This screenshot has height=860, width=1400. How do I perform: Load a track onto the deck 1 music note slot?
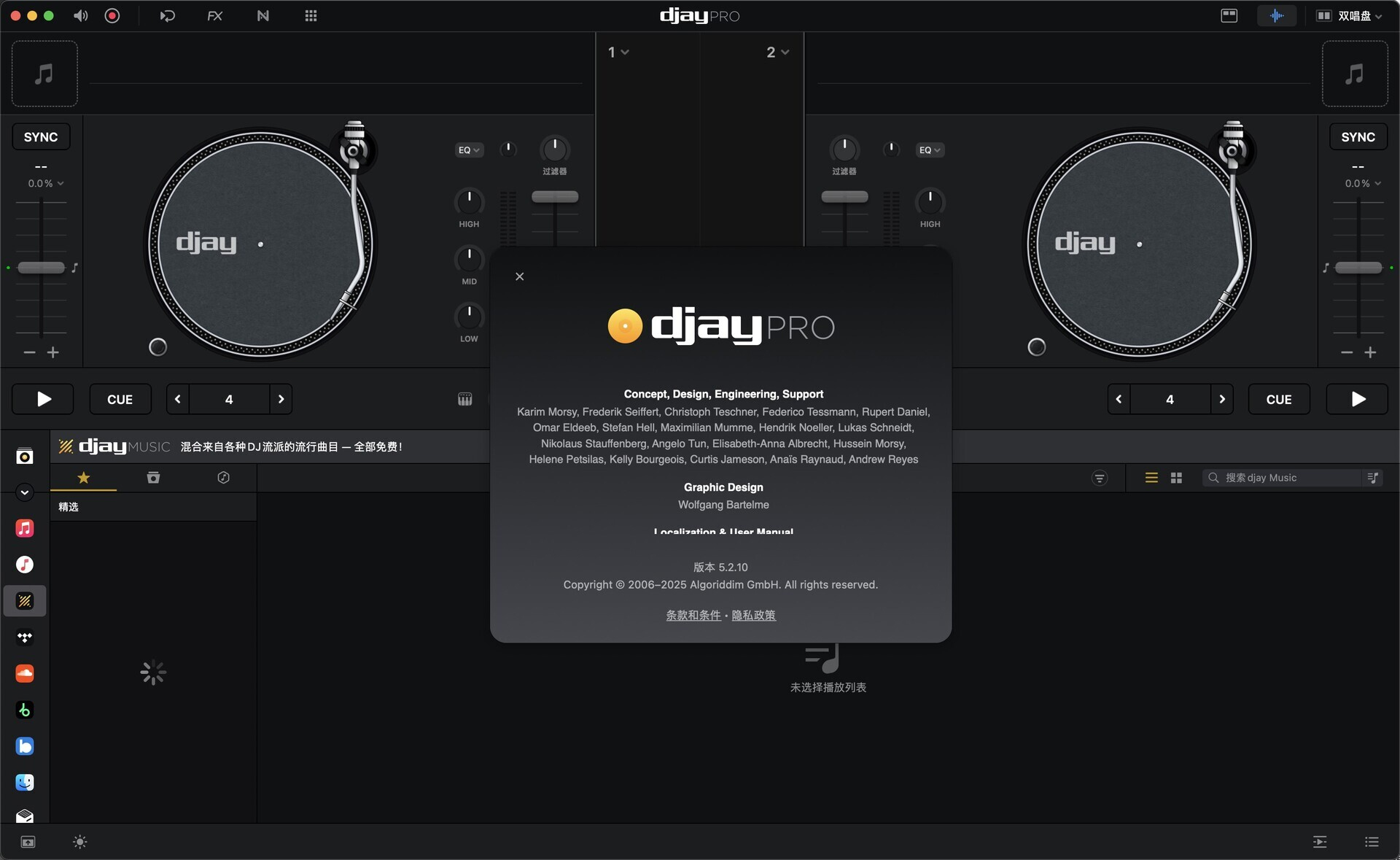click(x=44, y=74)
